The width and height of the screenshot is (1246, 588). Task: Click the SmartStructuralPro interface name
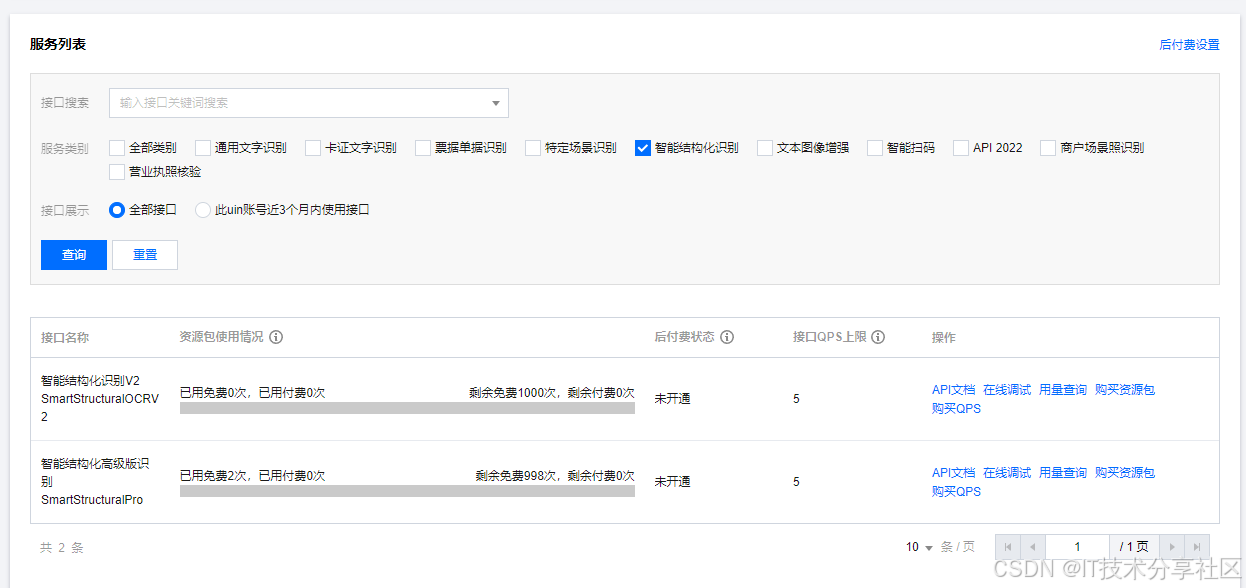[92, 500]
